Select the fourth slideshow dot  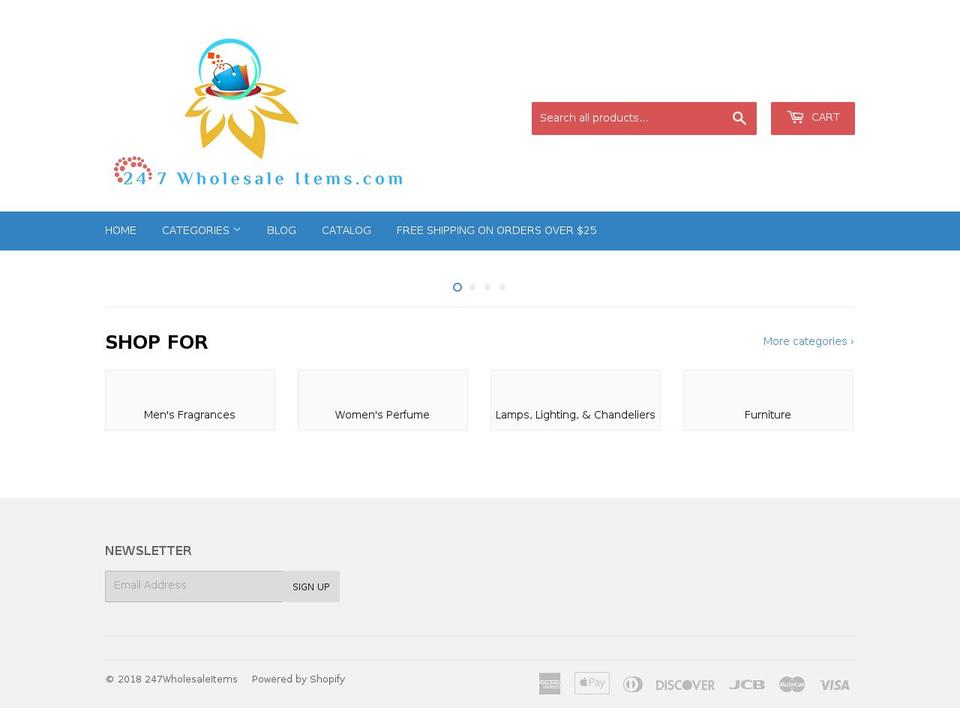pos(503,287)
